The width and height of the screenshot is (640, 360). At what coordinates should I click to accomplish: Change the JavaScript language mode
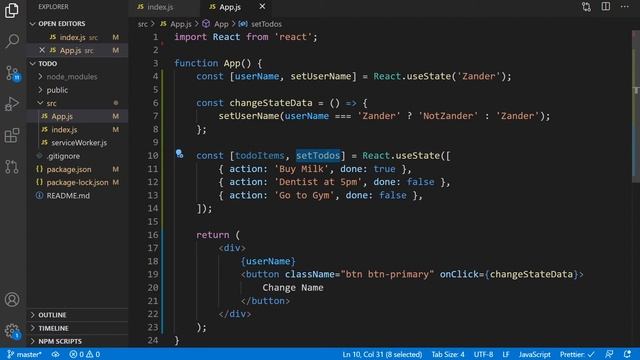coord(535,354)
